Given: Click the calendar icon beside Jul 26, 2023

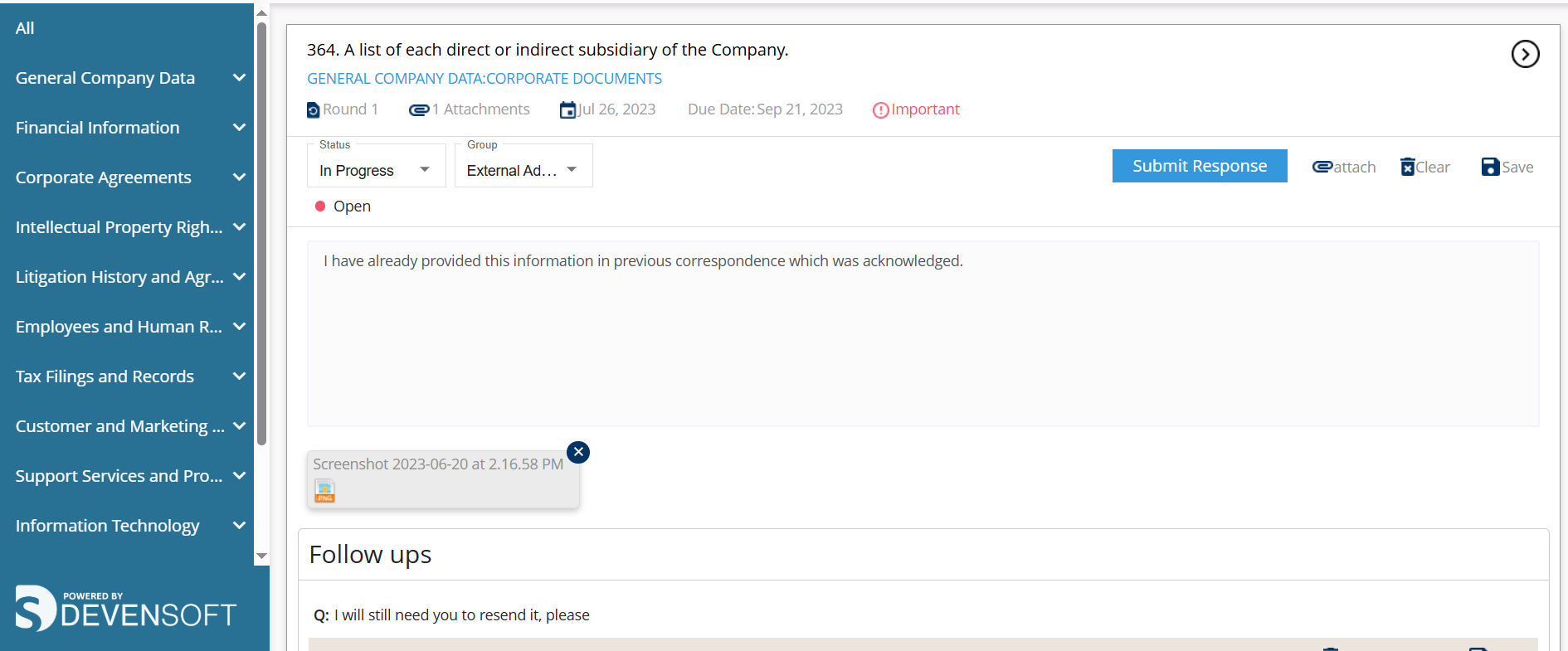Looking at the screenshot, I should click(x=567, y=109).
